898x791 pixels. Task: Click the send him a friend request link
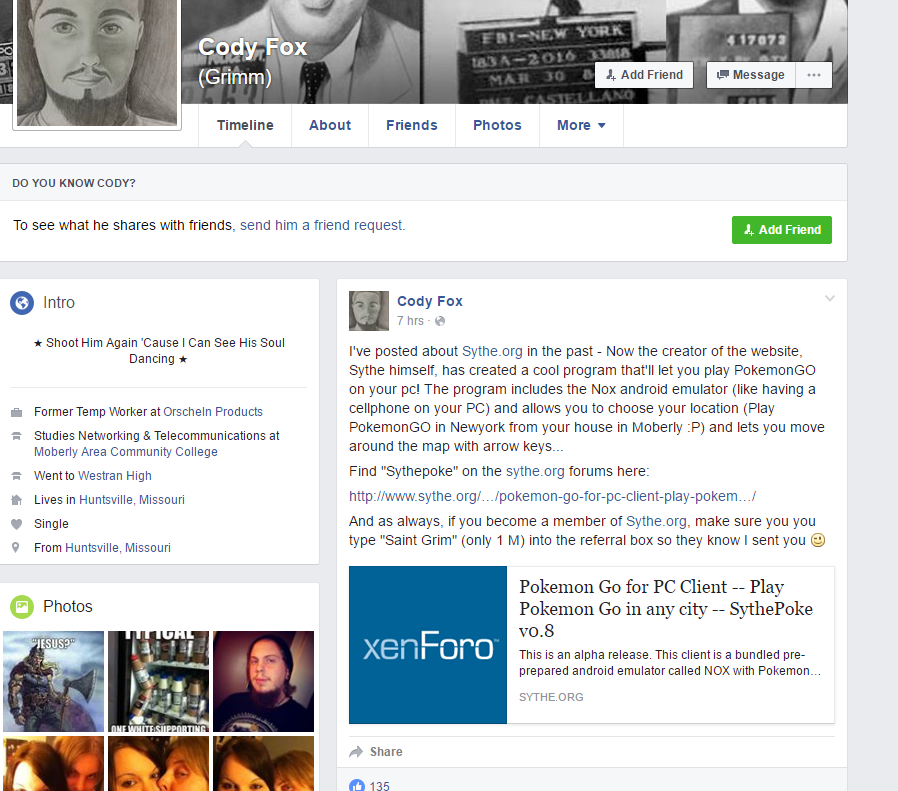[322, 225]
